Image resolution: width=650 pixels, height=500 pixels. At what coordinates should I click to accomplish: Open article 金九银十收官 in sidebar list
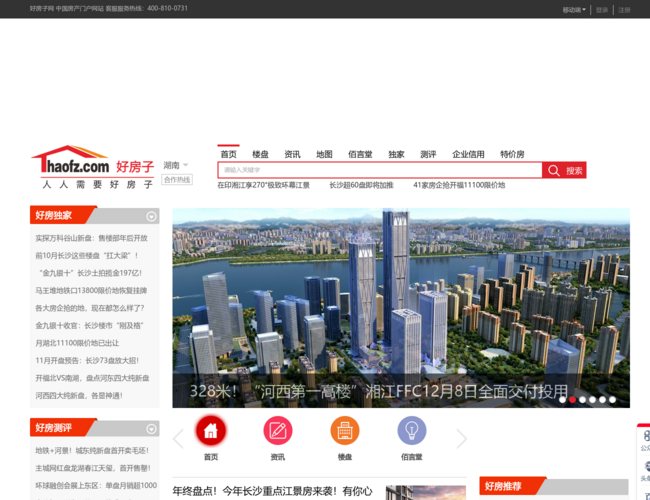click(x=90, y=325)
